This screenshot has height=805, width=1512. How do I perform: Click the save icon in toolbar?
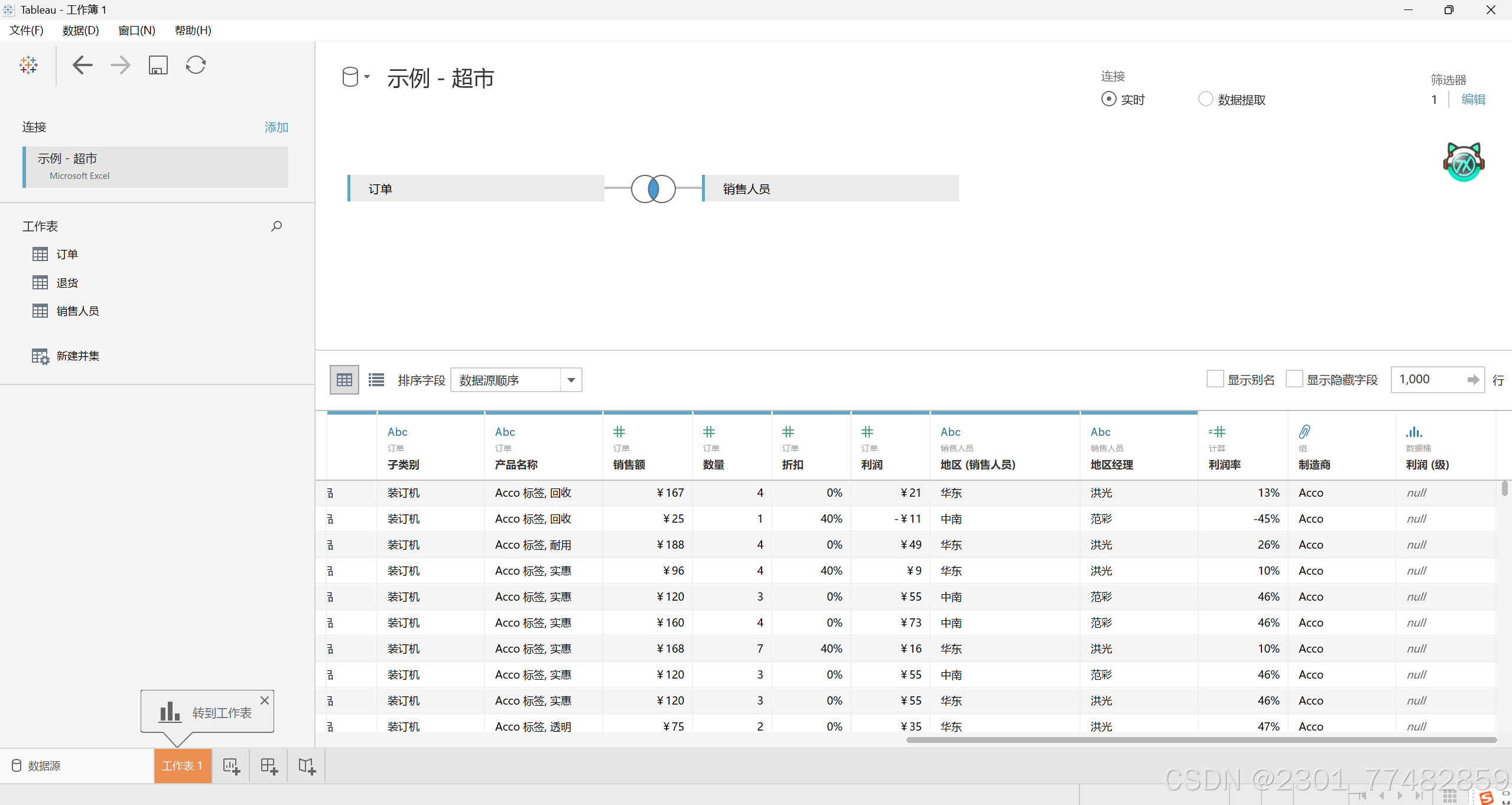coord(158,65)
